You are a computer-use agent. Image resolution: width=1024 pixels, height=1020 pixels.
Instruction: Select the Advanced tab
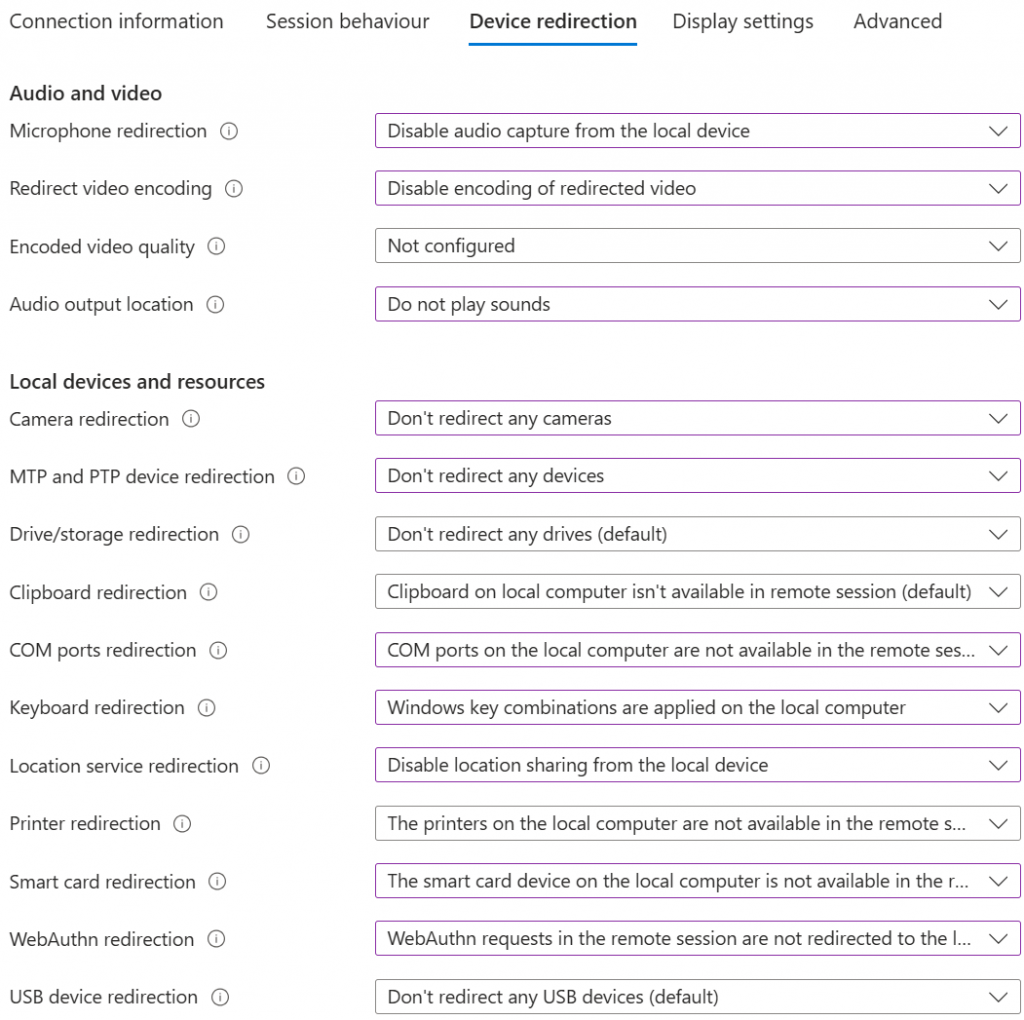click(897, 21)
